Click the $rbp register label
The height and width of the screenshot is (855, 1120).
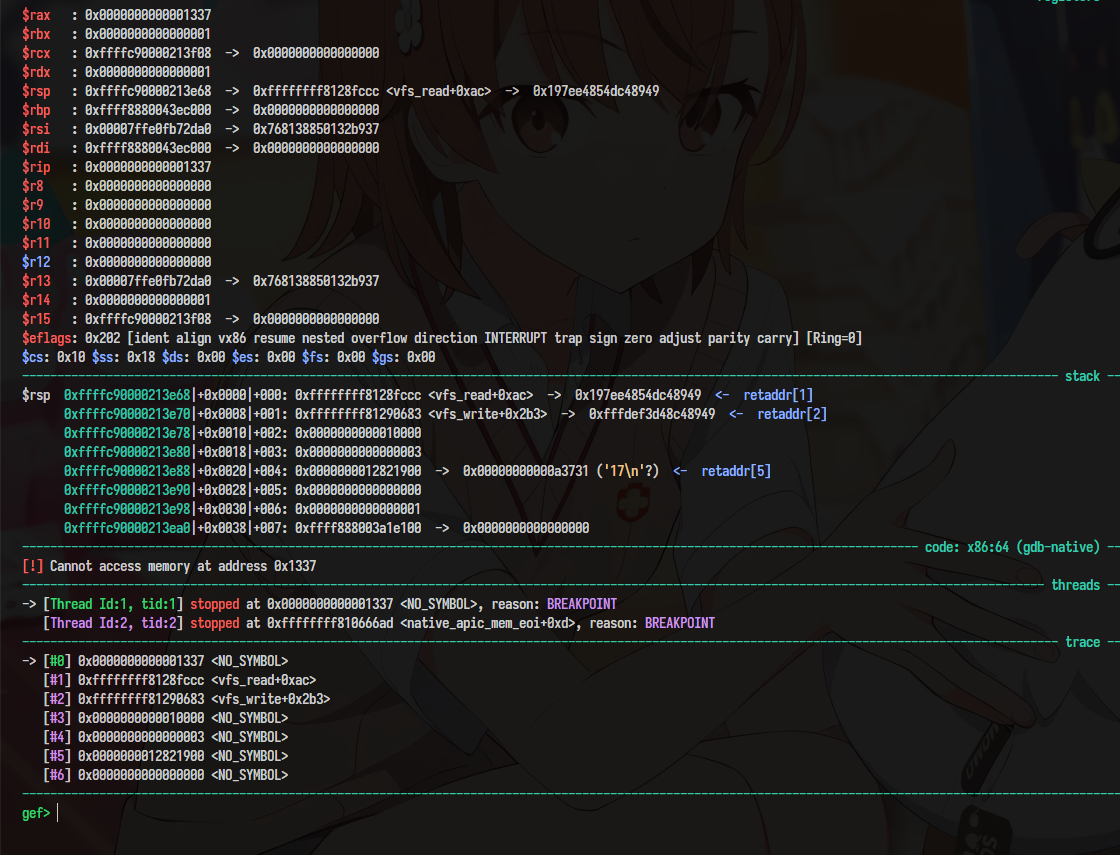[x=36, y=110]
